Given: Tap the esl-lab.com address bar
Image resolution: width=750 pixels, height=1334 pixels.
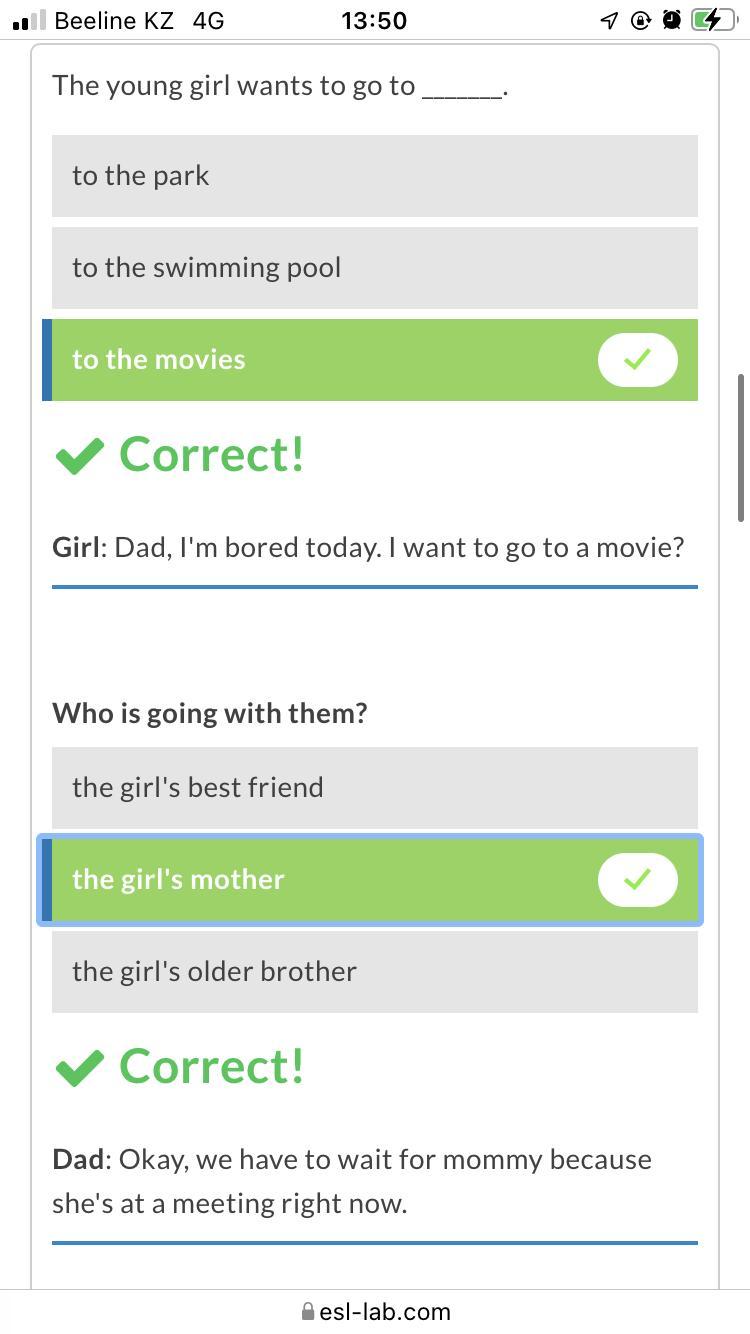Looking at the screenshot, I should [x=384, y=1311].
